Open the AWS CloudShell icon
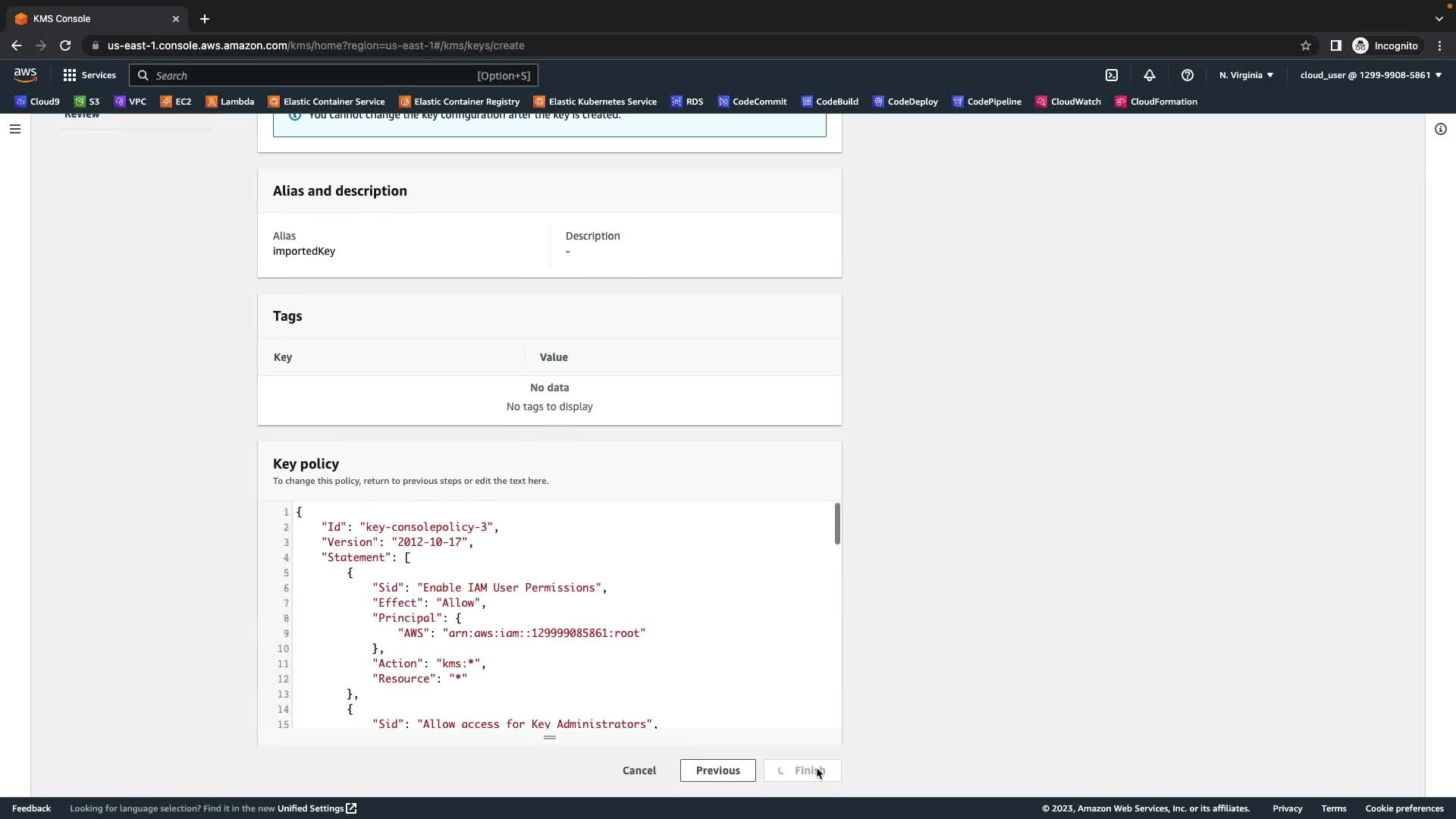 click(1112, 75)
